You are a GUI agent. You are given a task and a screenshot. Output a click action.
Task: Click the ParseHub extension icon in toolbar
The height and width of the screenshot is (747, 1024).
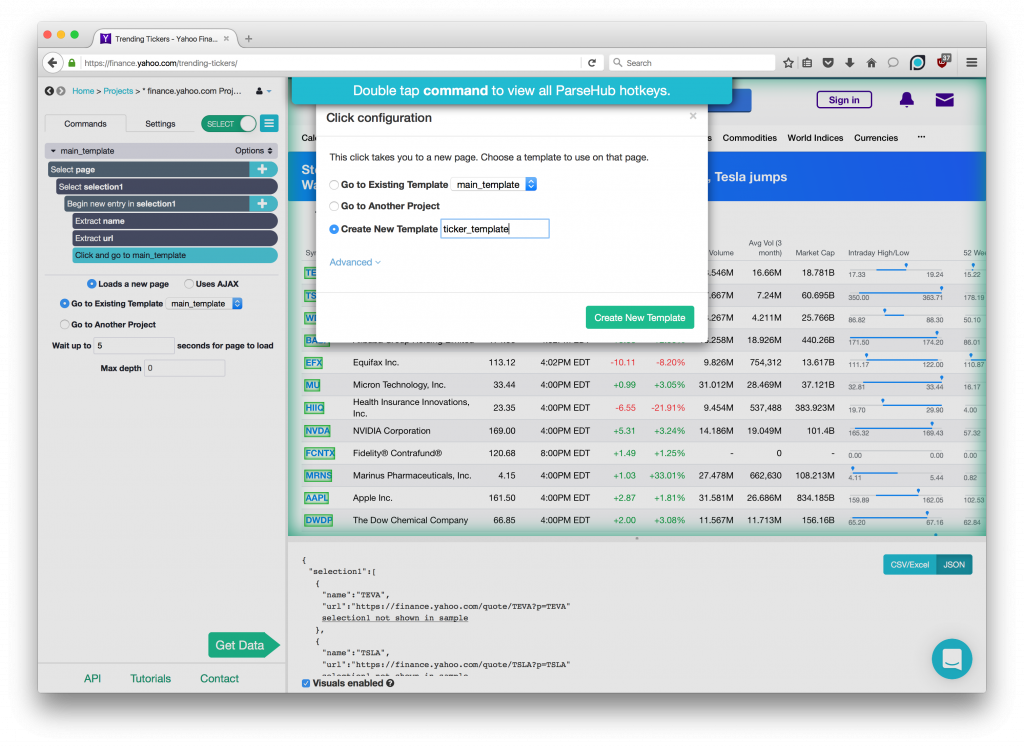pos(918,63)
